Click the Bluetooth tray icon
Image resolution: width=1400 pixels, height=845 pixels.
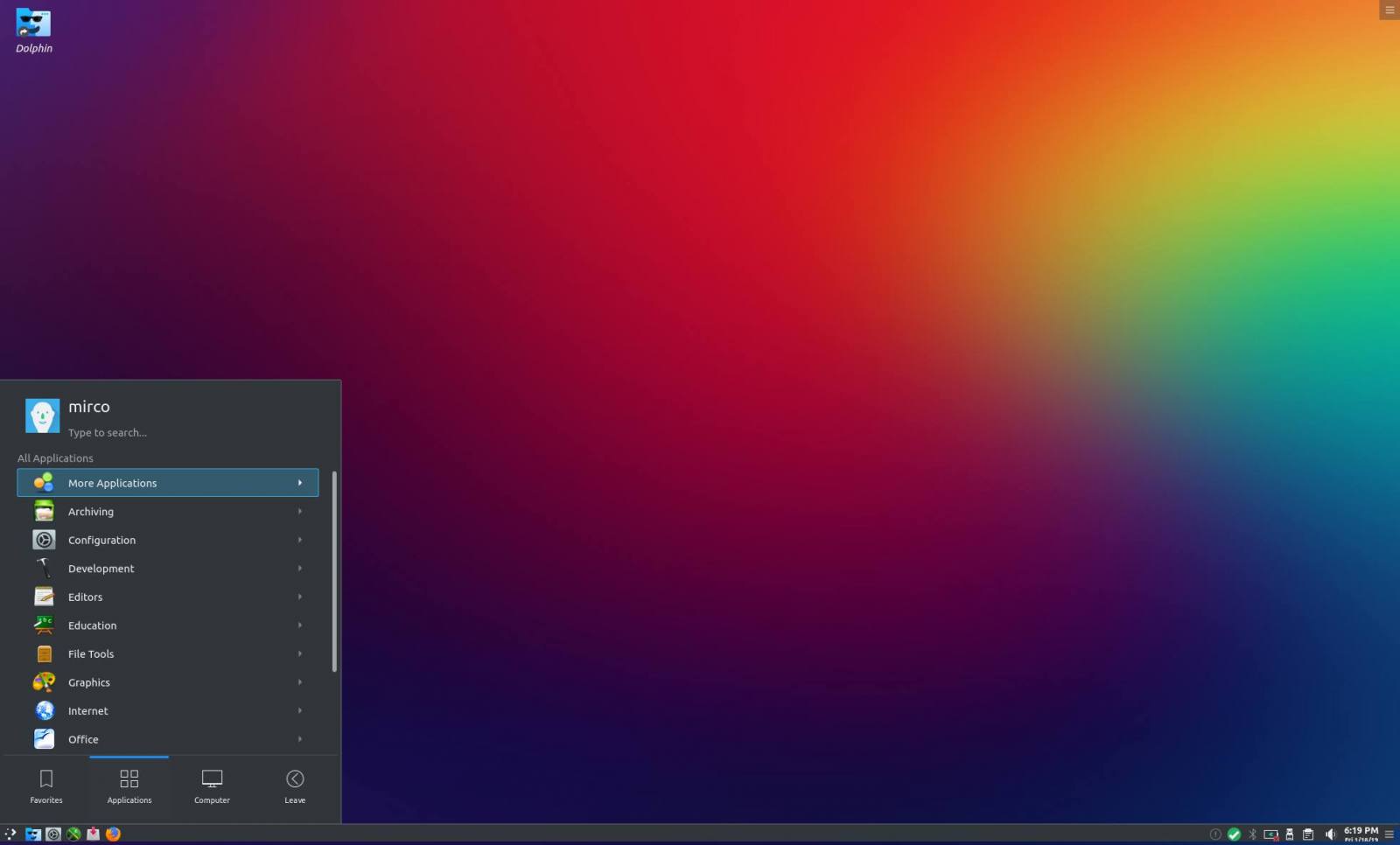click(1252, 834)
